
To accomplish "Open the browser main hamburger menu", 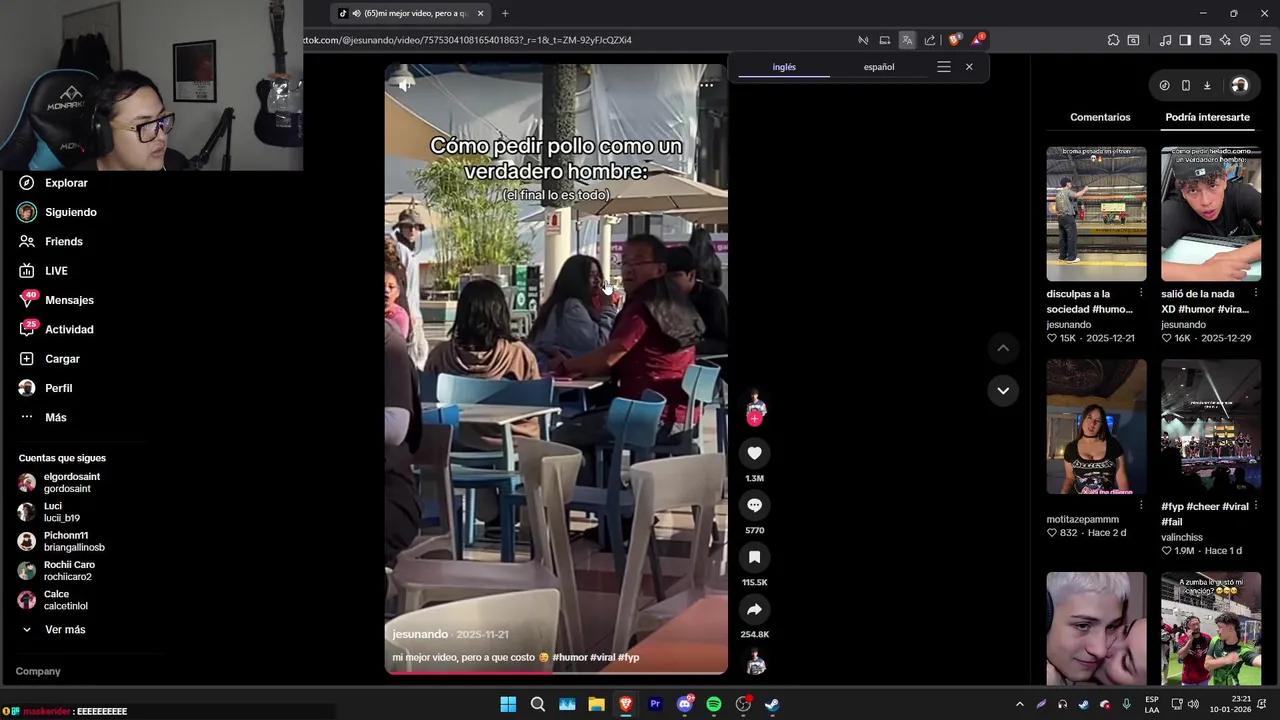I will coord(1265,40).
